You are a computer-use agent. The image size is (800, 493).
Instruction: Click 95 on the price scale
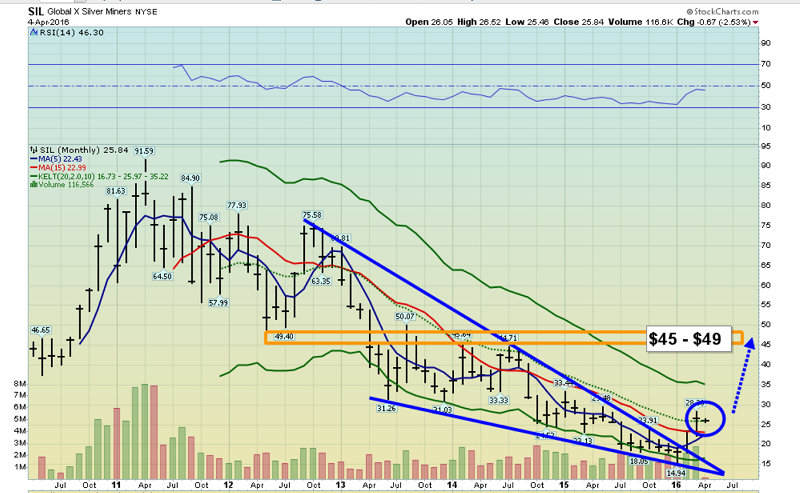click(766, 146)
